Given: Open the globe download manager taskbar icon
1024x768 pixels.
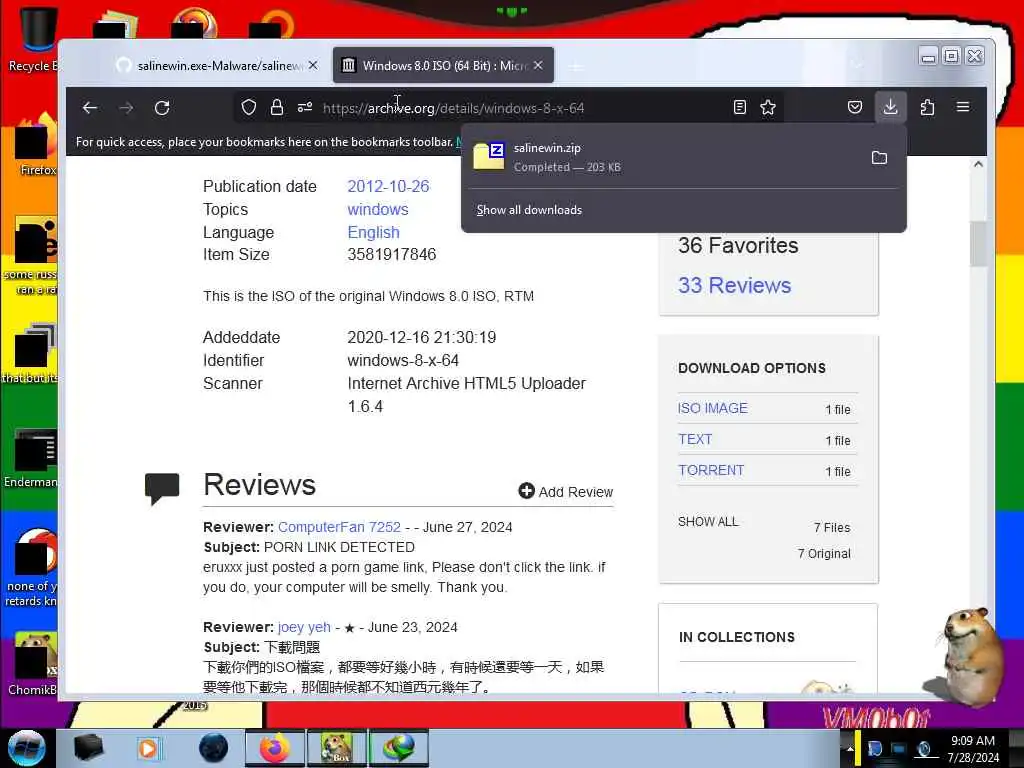Looking at the screenshot, I should tap(399, 748).
